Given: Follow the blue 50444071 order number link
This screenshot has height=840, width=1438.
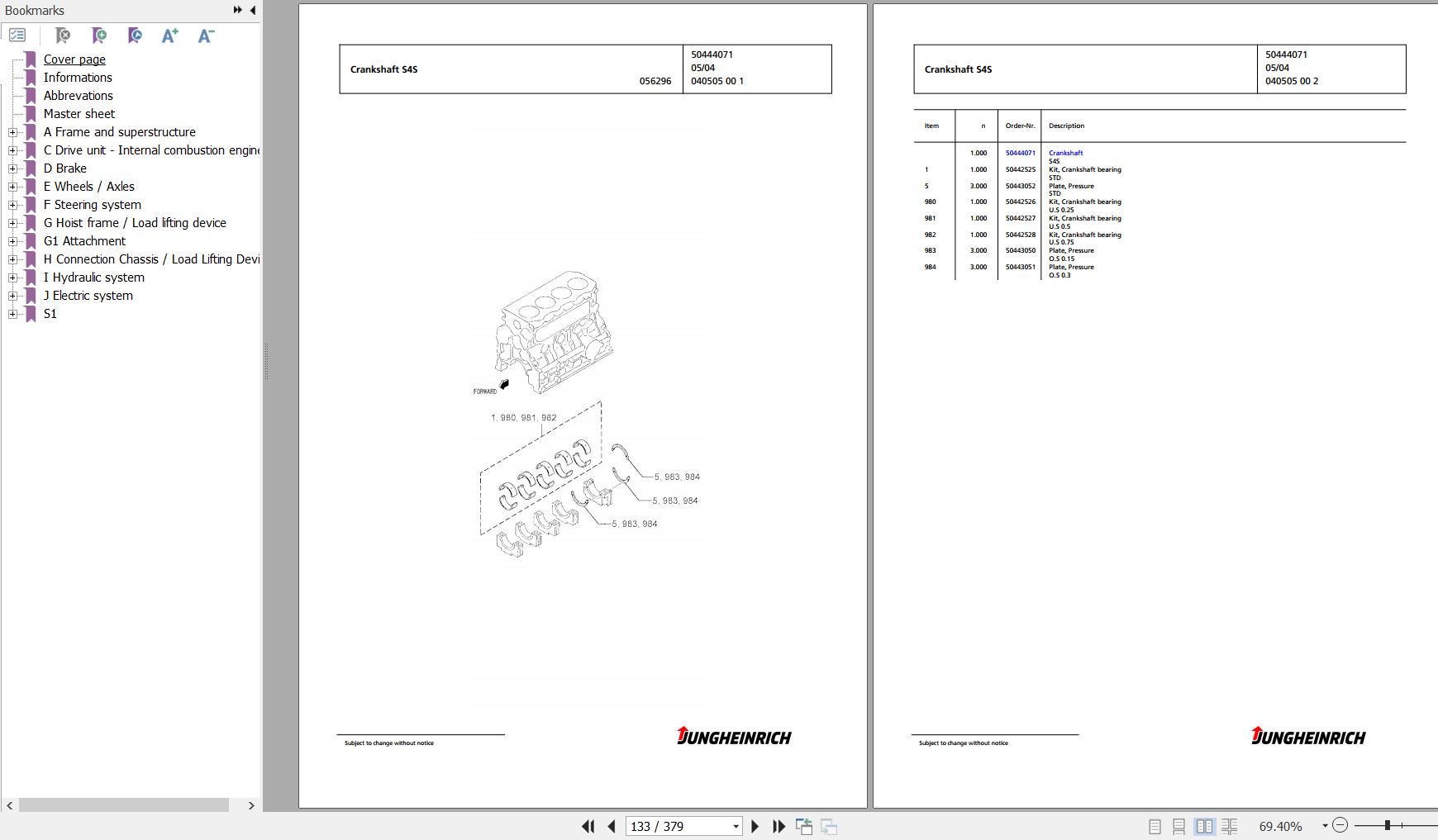Looking at the screenshot, I should [x=1020, y=153].
